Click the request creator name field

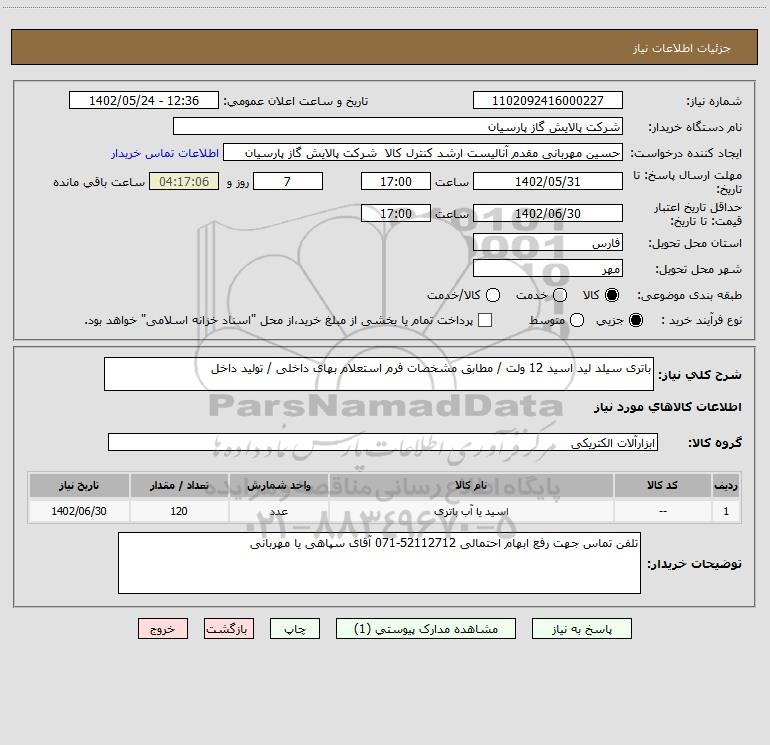coord(423,153)
